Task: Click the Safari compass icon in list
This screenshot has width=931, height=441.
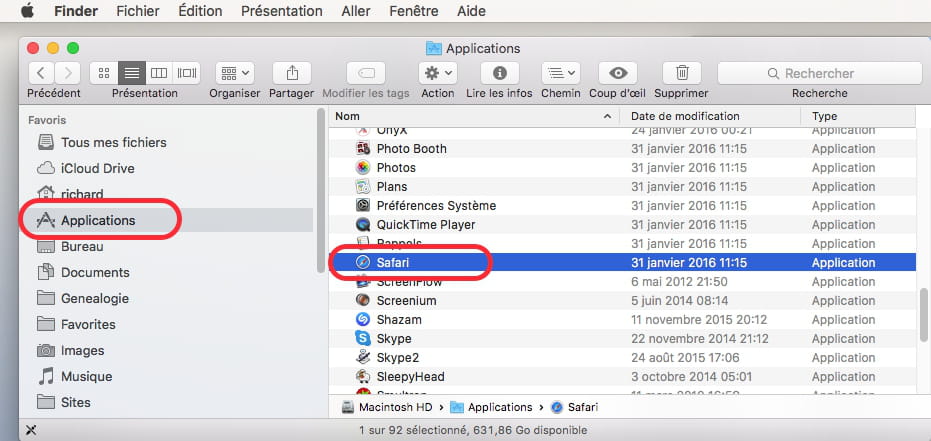Action: click(x=363, y=262)
